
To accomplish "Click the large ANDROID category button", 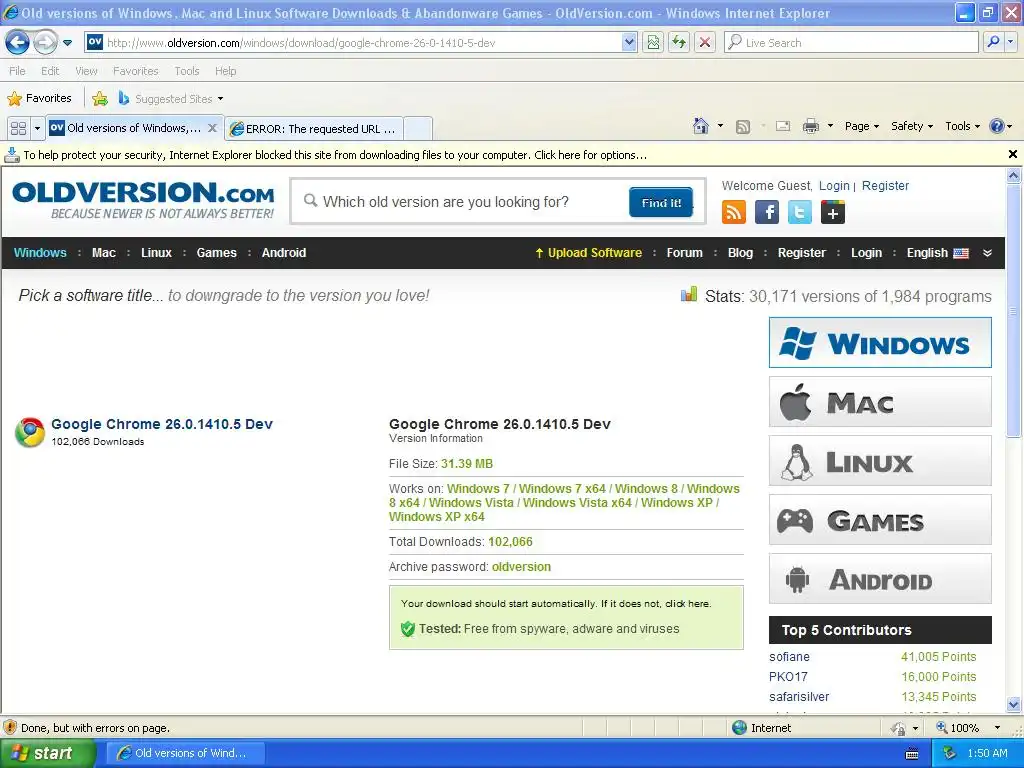I will pyautogui.click(x=880, y=579).
